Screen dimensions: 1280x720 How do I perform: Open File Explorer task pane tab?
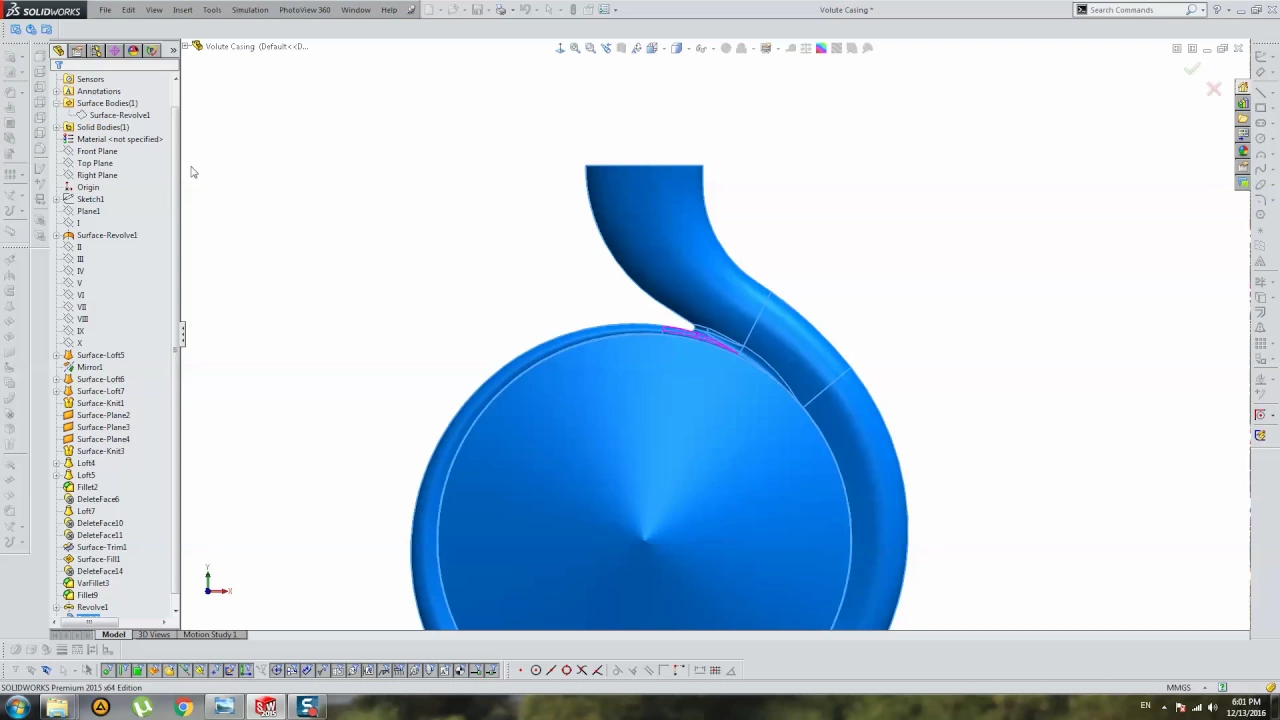point(1243,119)
